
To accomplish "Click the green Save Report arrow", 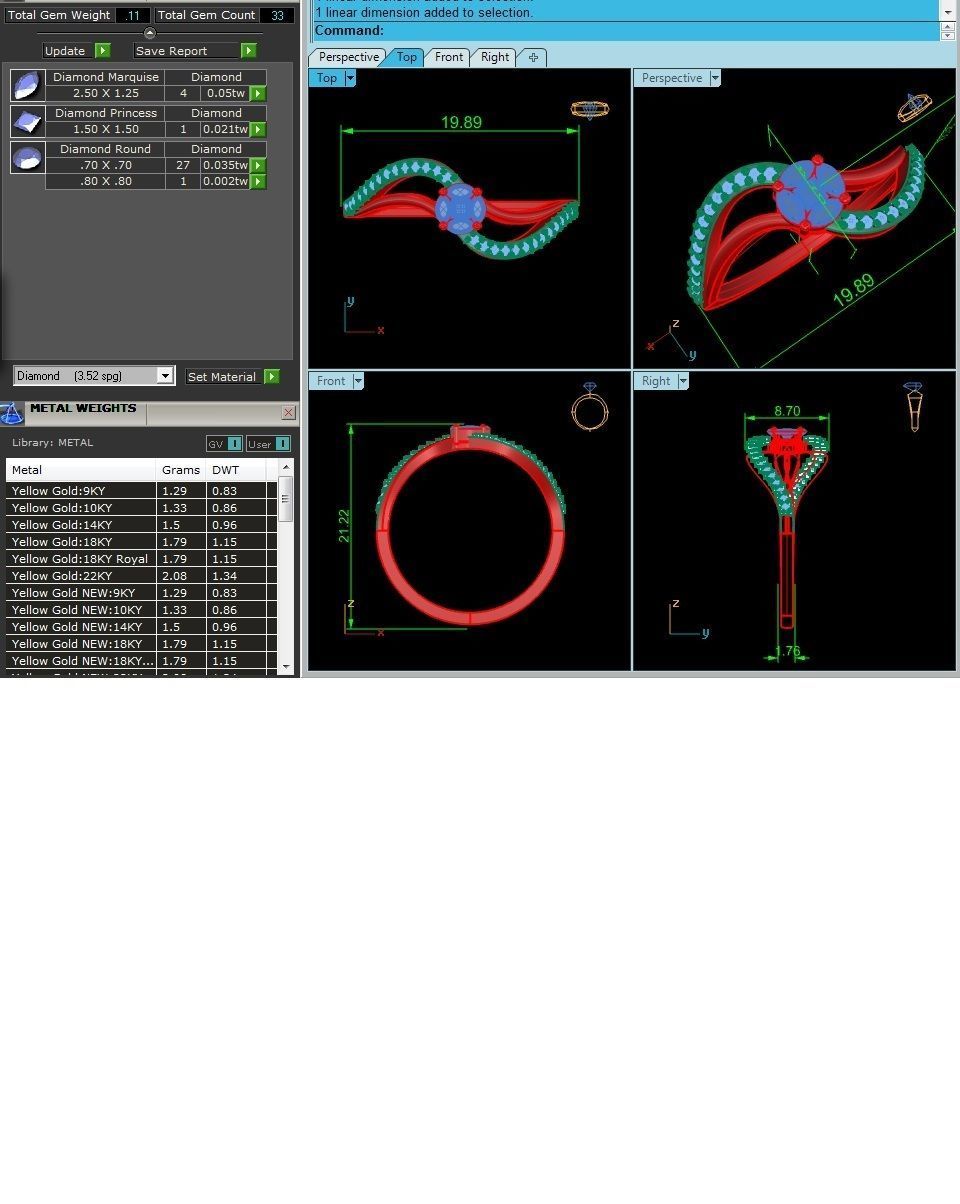I will 249,50.
